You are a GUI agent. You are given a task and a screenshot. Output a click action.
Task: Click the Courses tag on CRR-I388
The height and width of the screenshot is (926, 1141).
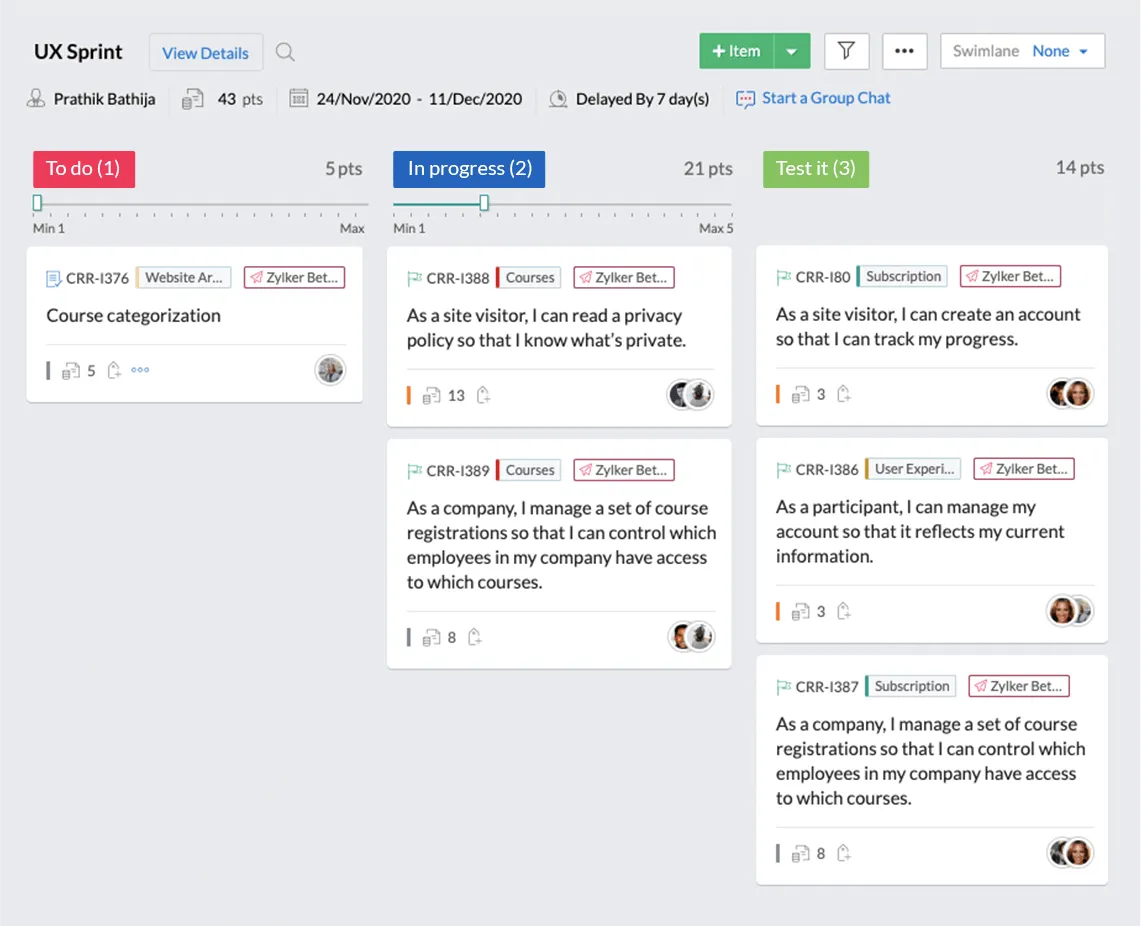[529, 277]
